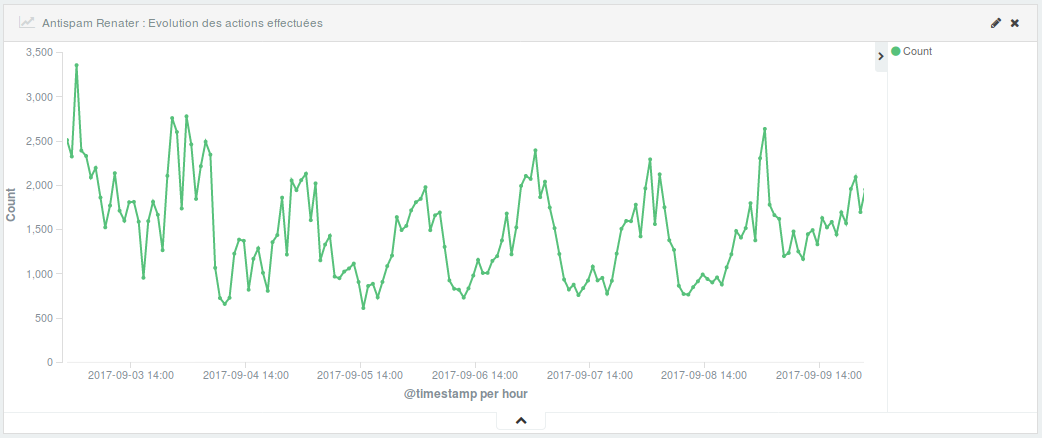Select the 2017-09-07 14:00 x-axis label
Viewport: 1042px width, 438px height.
[590, 376]
